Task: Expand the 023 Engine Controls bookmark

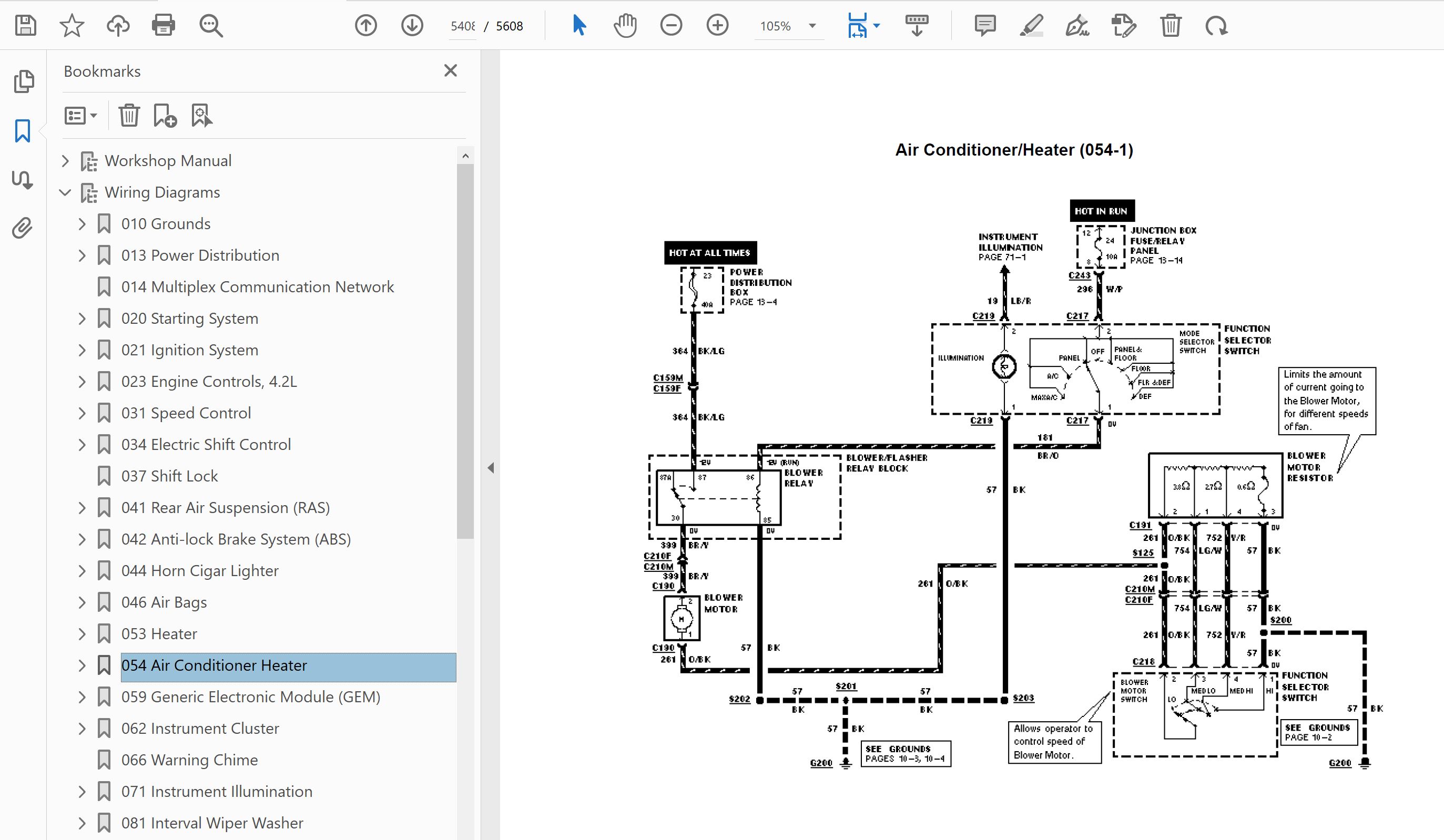Action: tap(82, 382)
